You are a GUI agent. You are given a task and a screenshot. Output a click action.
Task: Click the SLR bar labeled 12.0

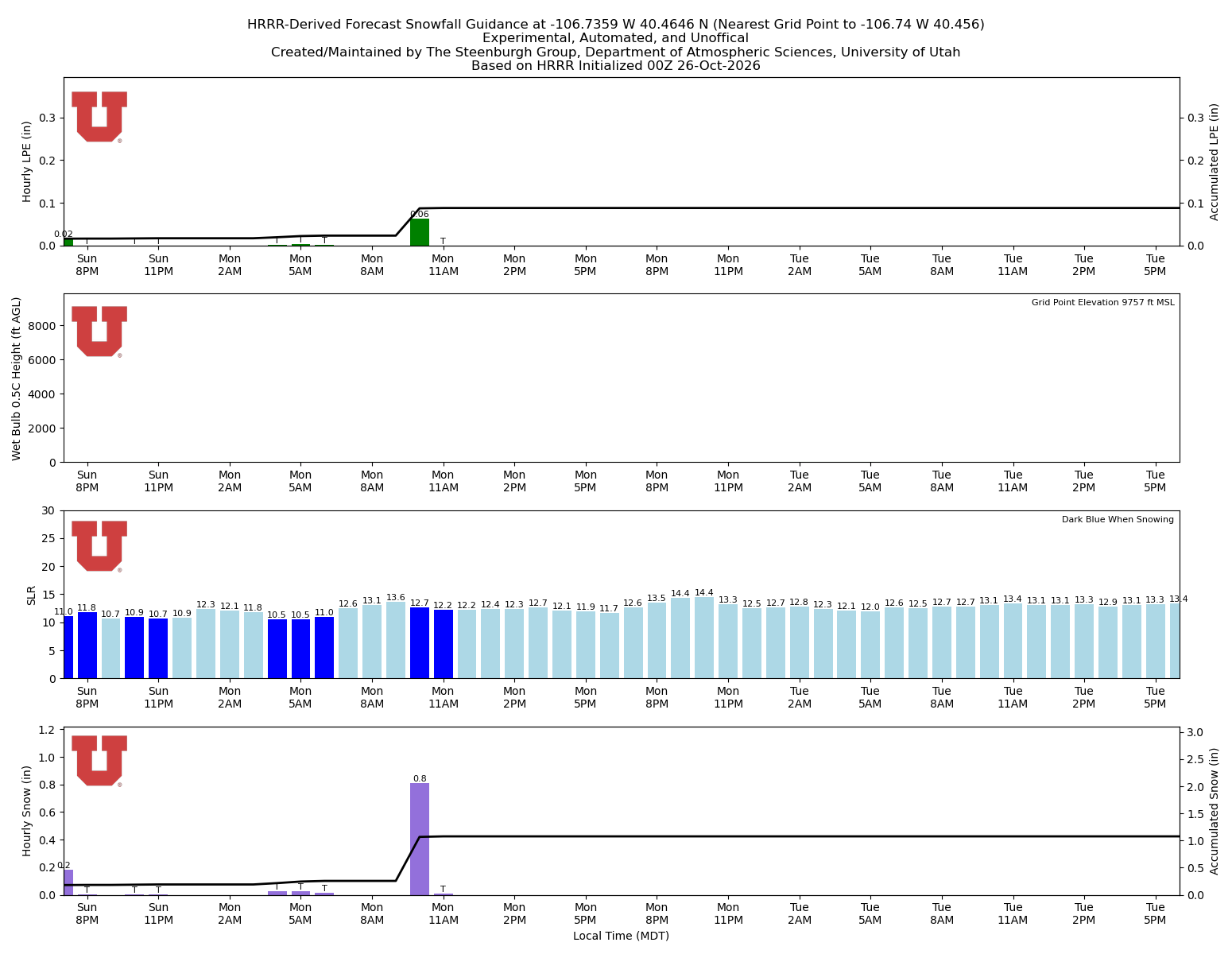coord(870,645)
